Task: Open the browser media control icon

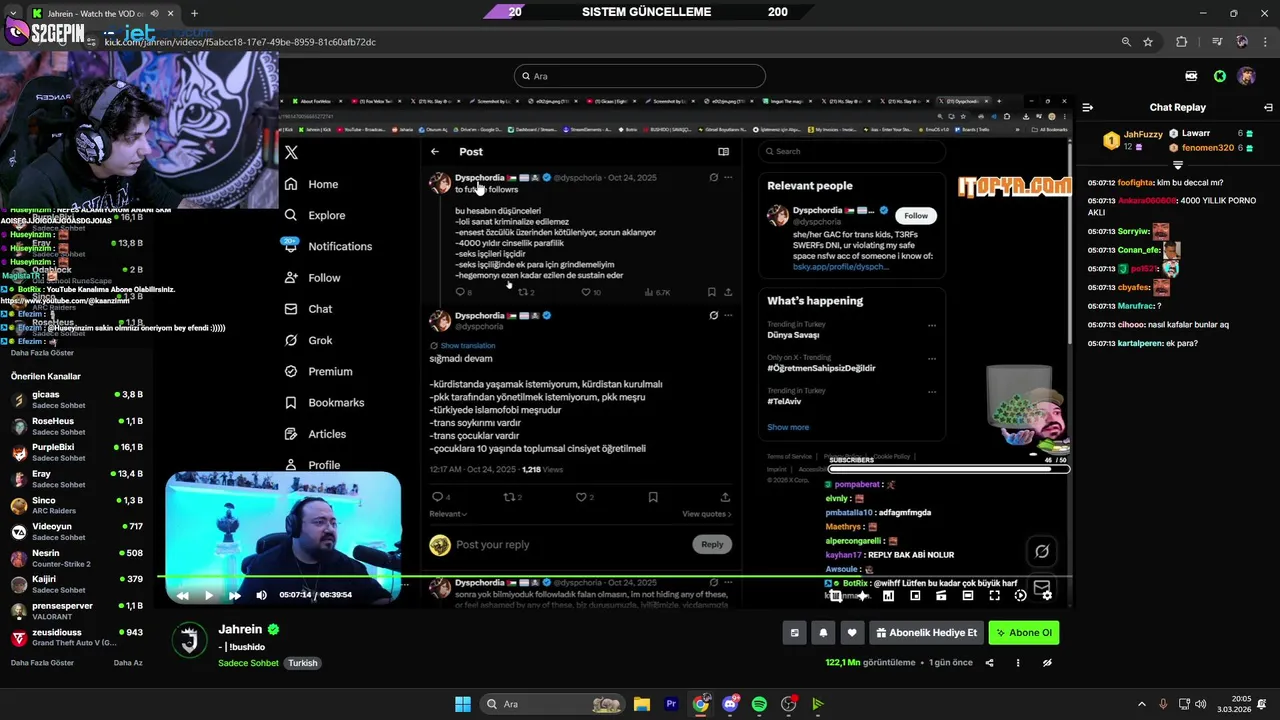Action: pos(1216,42)
